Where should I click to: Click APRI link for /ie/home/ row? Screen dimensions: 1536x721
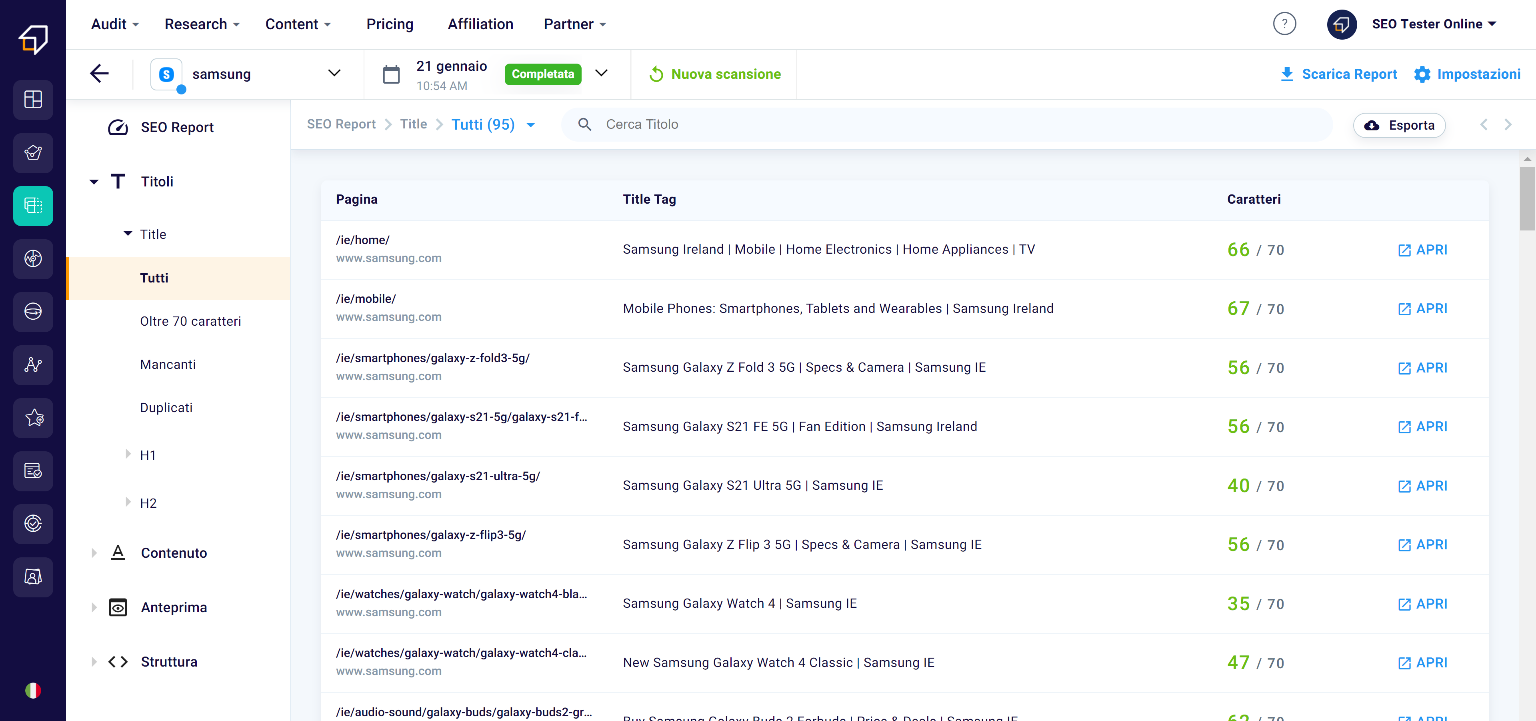tap(1422, 250)
